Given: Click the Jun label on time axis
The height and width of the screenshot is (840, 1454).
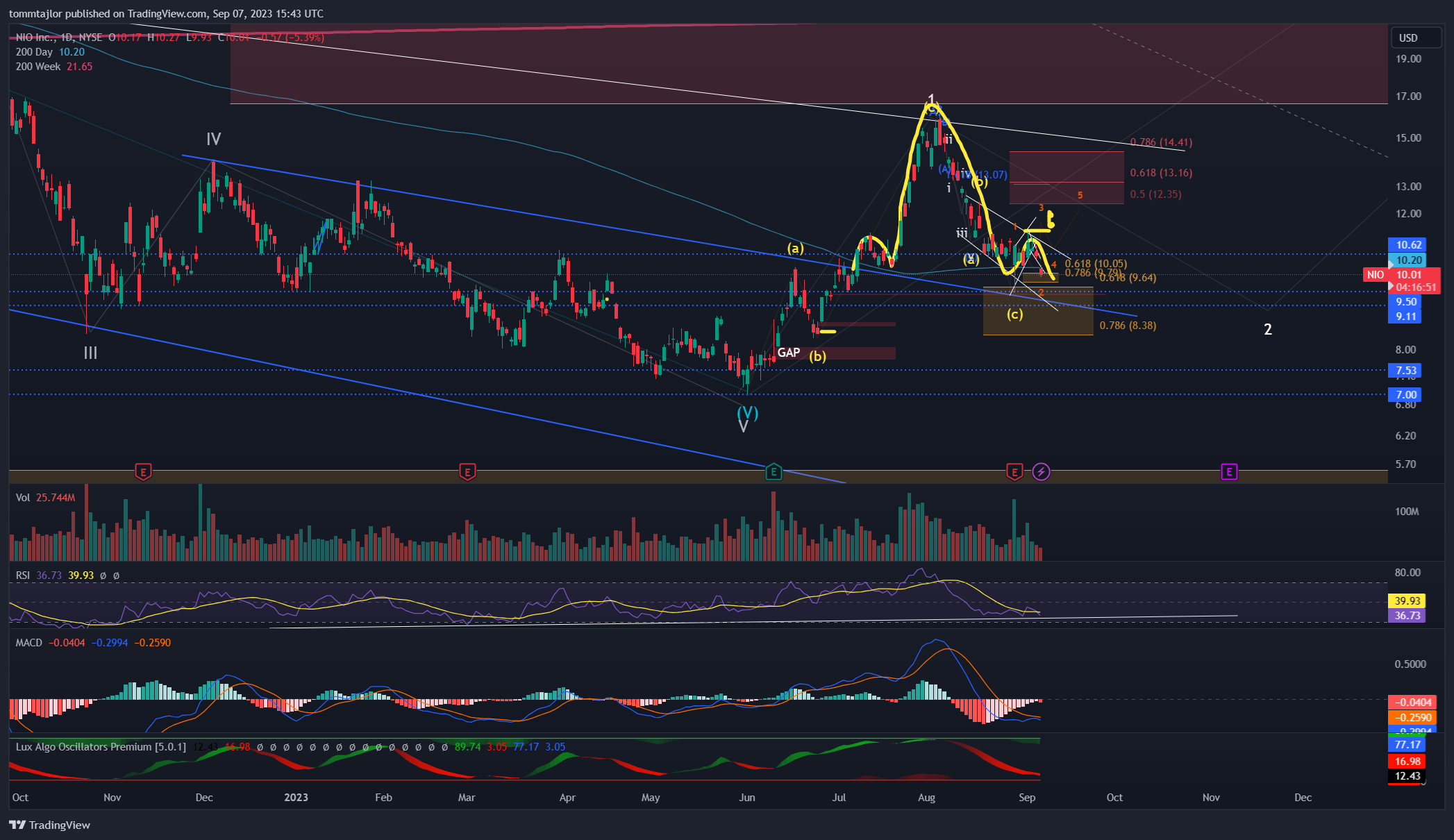Looking at the screenshot, I should (746, 798).
